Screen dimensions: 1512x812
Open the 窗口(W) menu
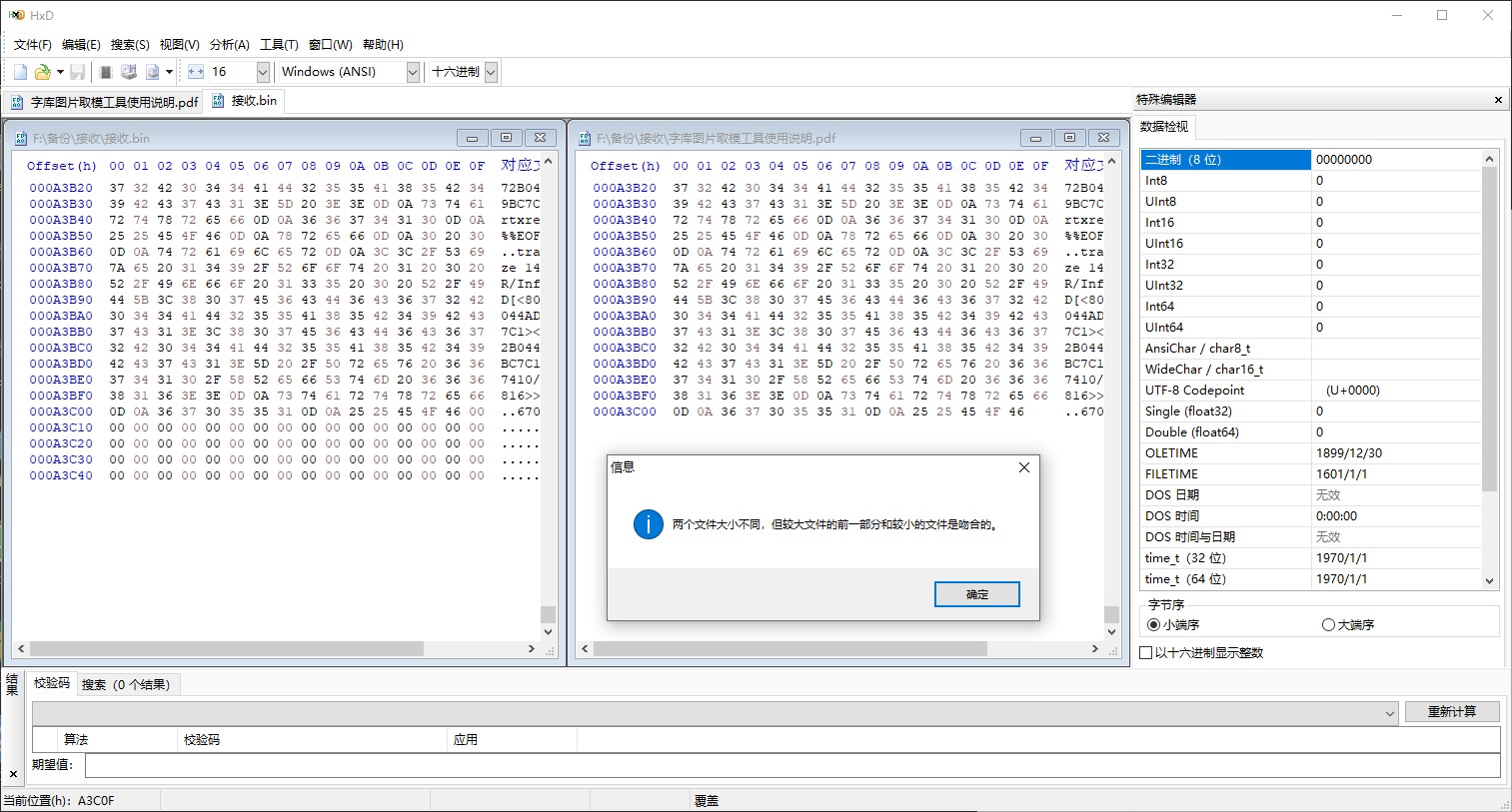[x=331, y=44]
